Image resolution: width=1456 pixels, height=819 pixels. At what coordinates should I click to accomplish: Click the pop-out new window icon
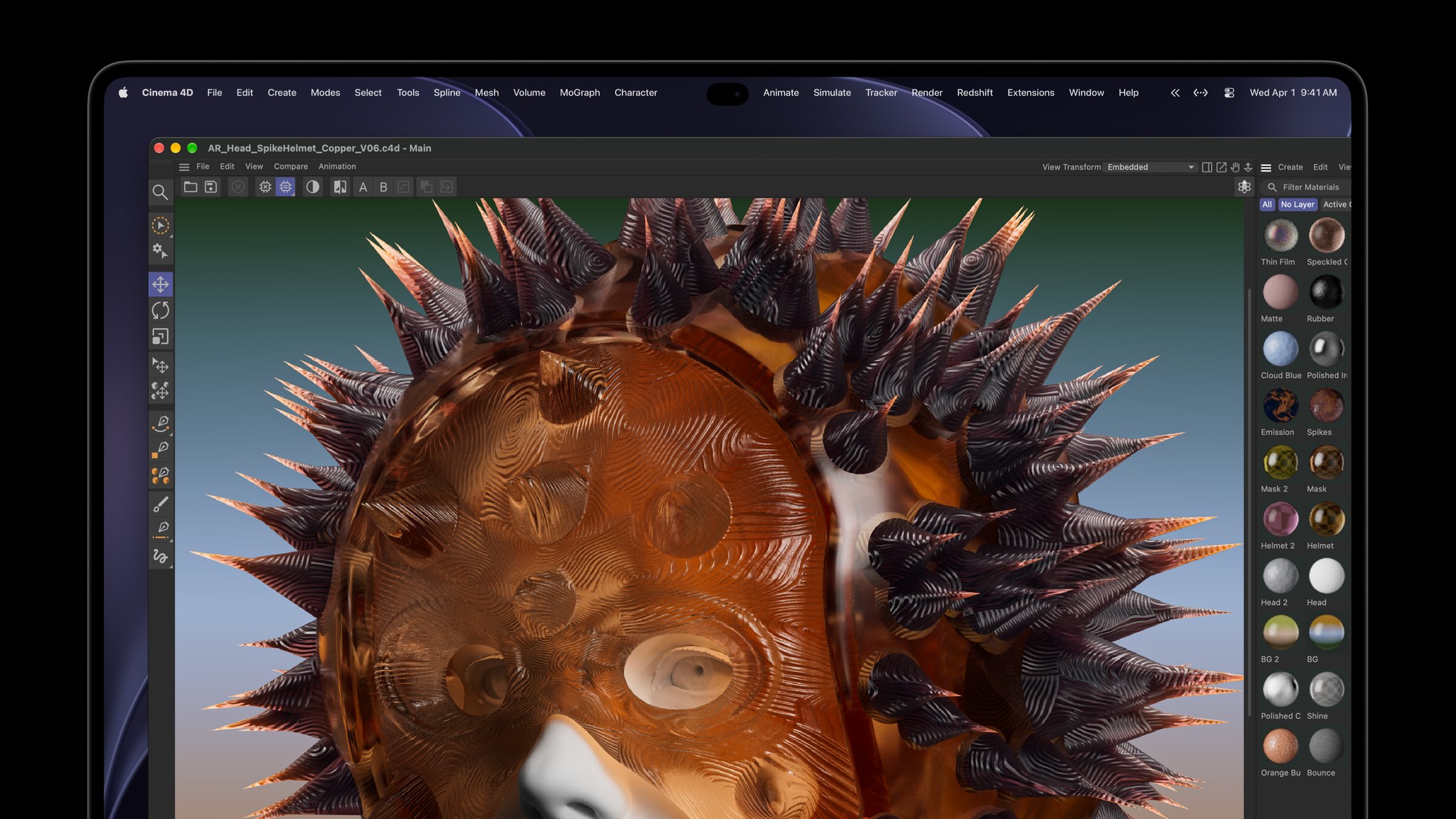[x=1221, y=167]
